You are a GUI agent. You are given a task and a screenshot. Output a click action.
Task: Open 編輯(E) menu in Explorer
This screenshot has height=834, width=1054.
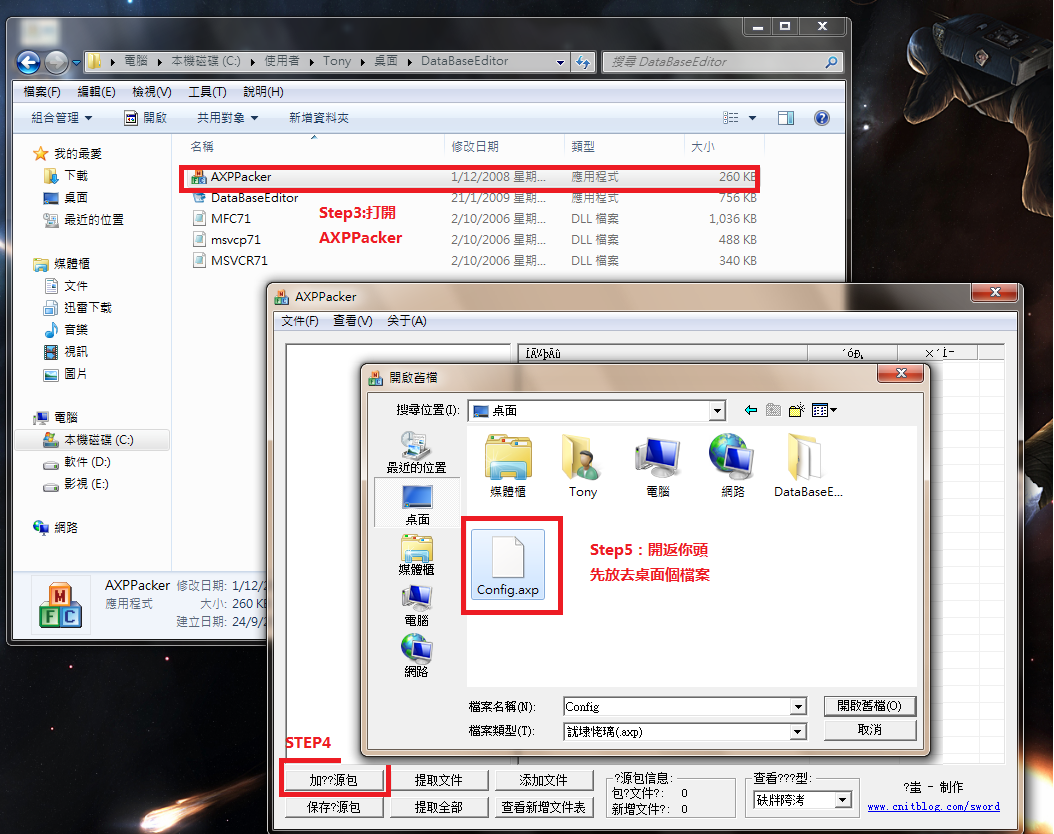(x=96, y=92)
